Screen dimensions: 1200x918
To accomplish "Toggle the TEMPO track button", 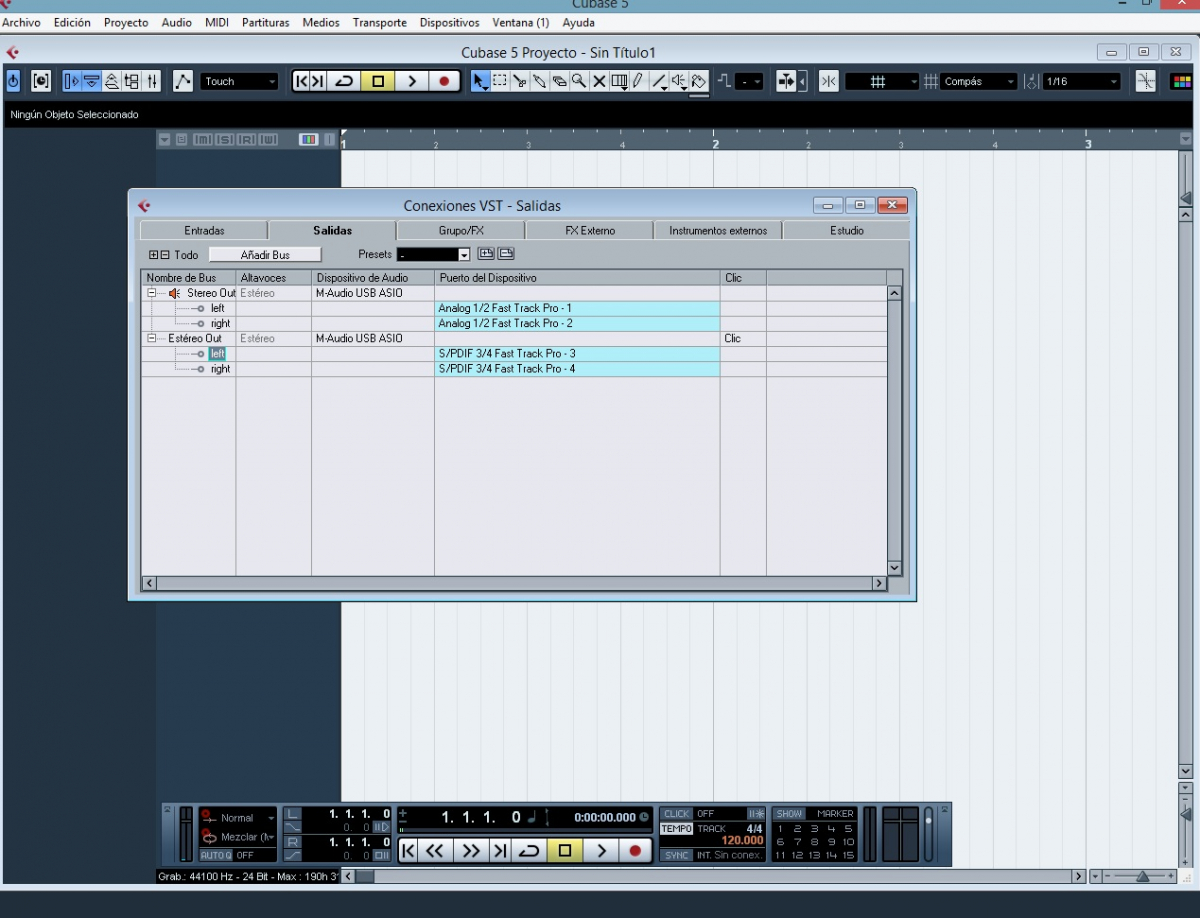I will (x=677, y=829).
